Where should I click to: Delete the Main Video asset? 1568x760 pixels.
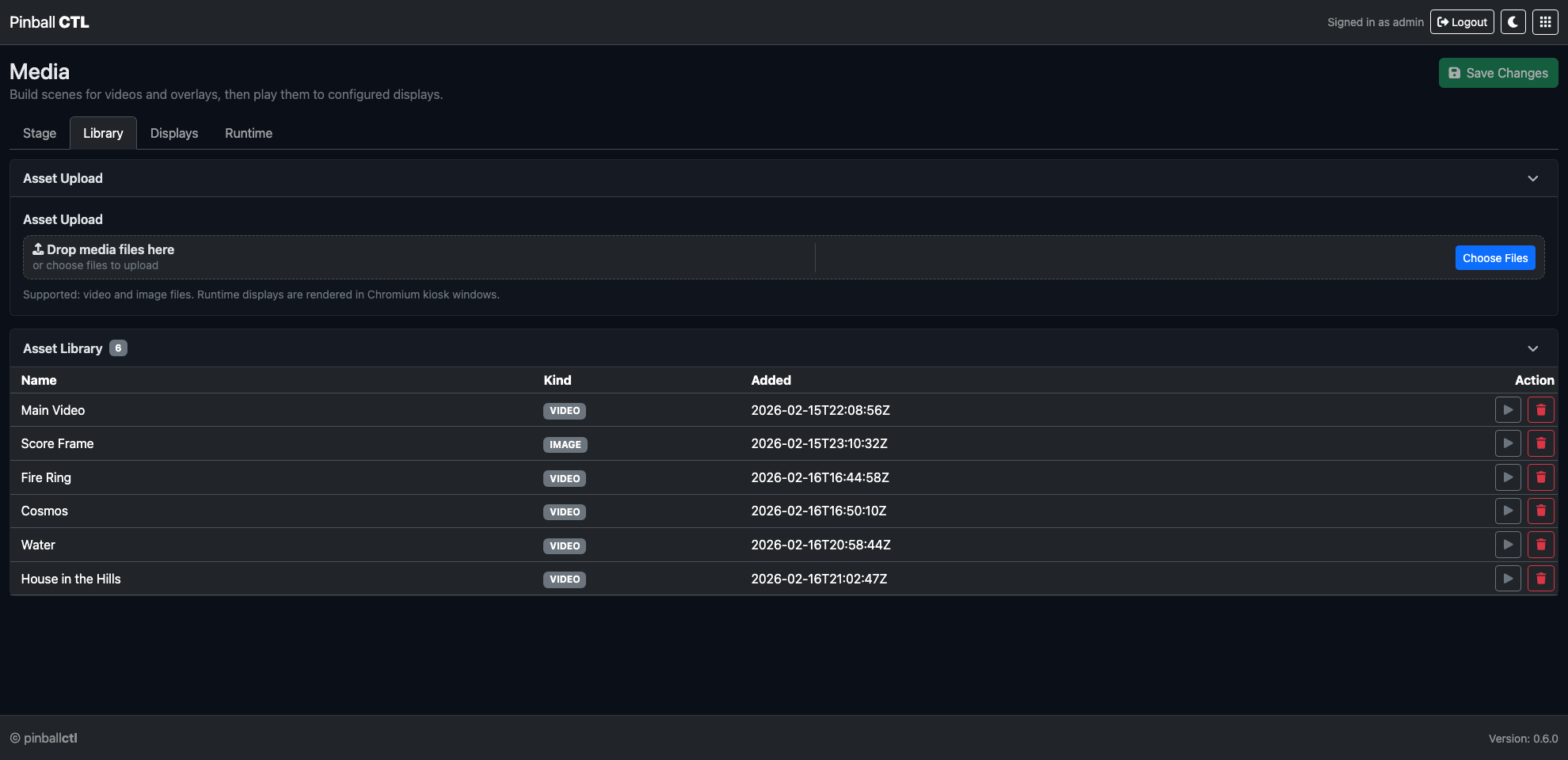point(1541,409)
